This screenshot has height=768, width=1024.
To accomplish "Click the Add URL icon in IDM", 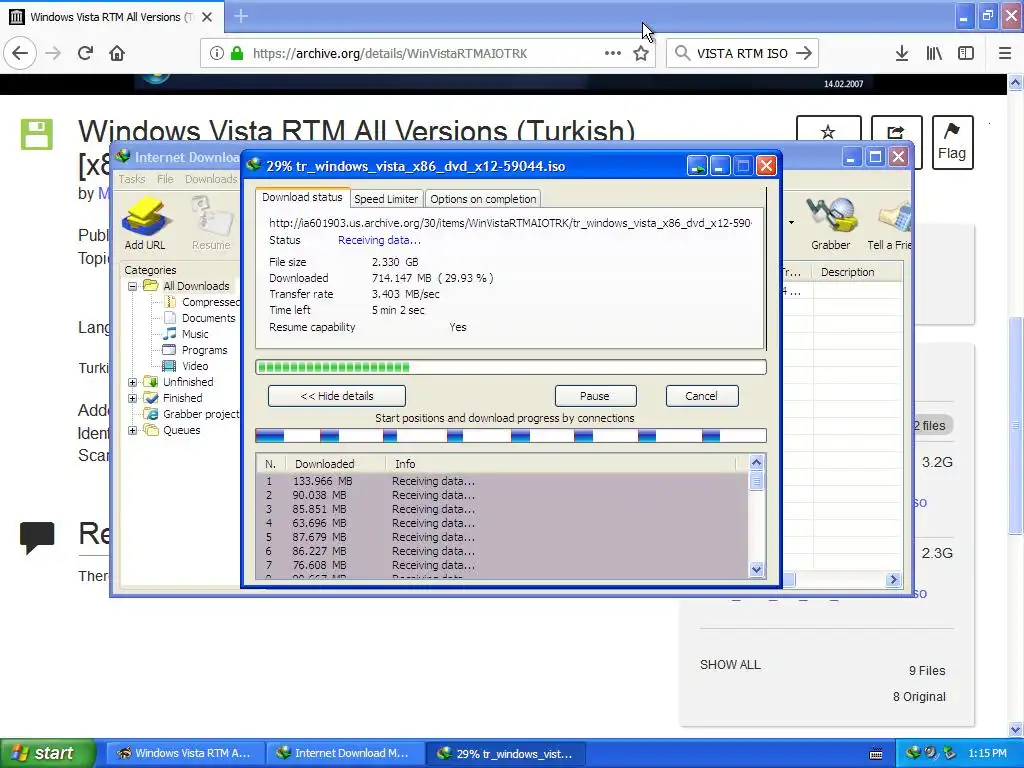I will pyautogui.click(x=145, y=224).
